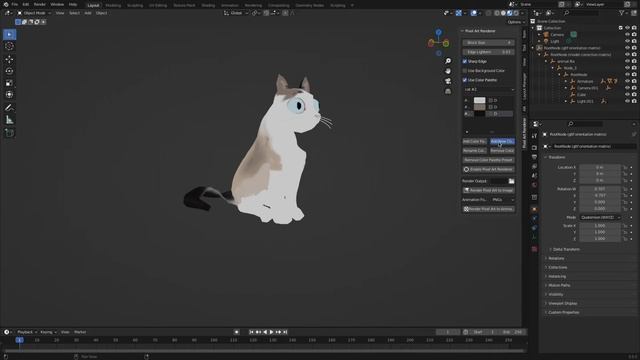Screen dimensions: 640x360
Task: Click Render Pixel Art to Animation button
Action: click(x=489, y=209)
